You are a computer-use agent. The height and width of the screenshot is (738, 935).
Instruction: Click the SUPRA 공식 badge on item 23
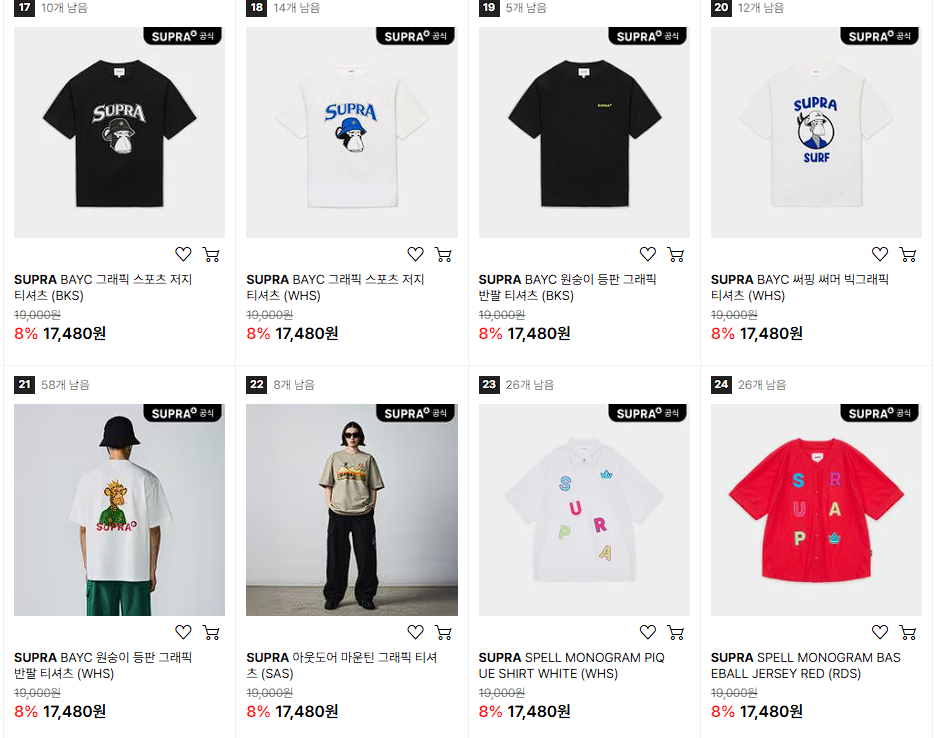(648, 413)
